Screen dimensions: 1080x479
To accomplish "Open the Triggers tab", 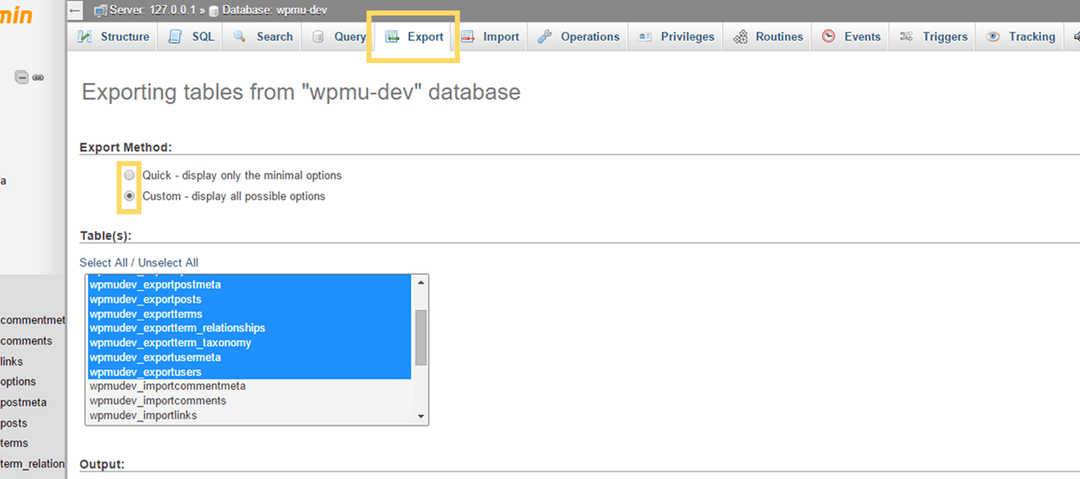I will [x=934, y=37].
